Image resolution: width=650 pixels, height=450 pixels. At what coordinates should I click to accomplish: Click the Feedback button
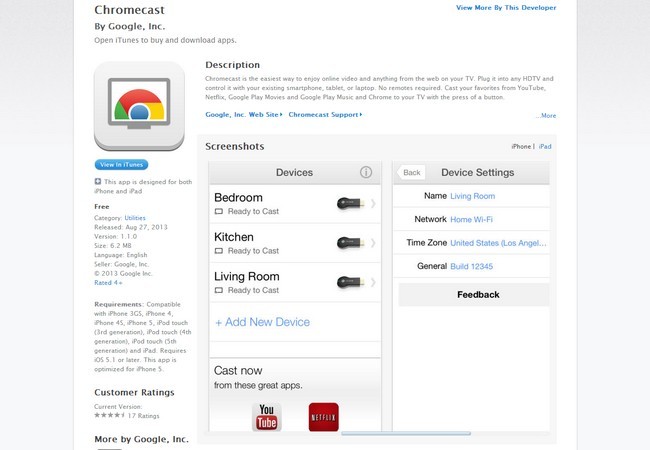coord(474,295)
